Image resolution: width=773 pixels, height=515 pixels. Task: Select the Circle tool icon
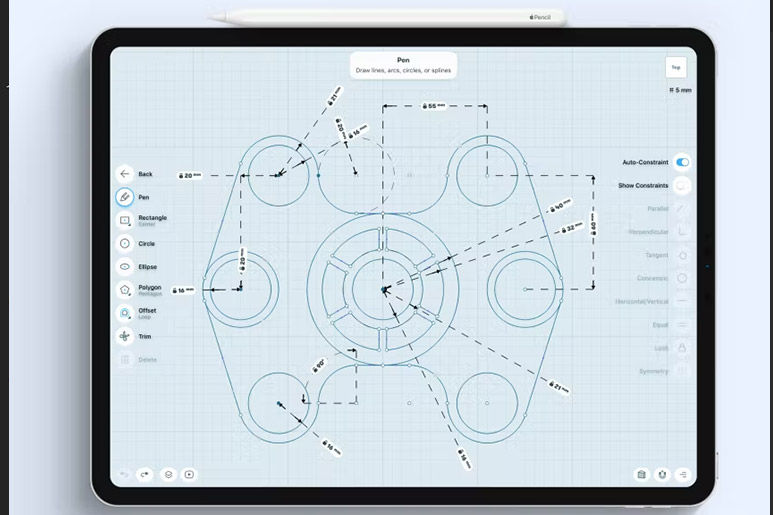click(124, 243)
